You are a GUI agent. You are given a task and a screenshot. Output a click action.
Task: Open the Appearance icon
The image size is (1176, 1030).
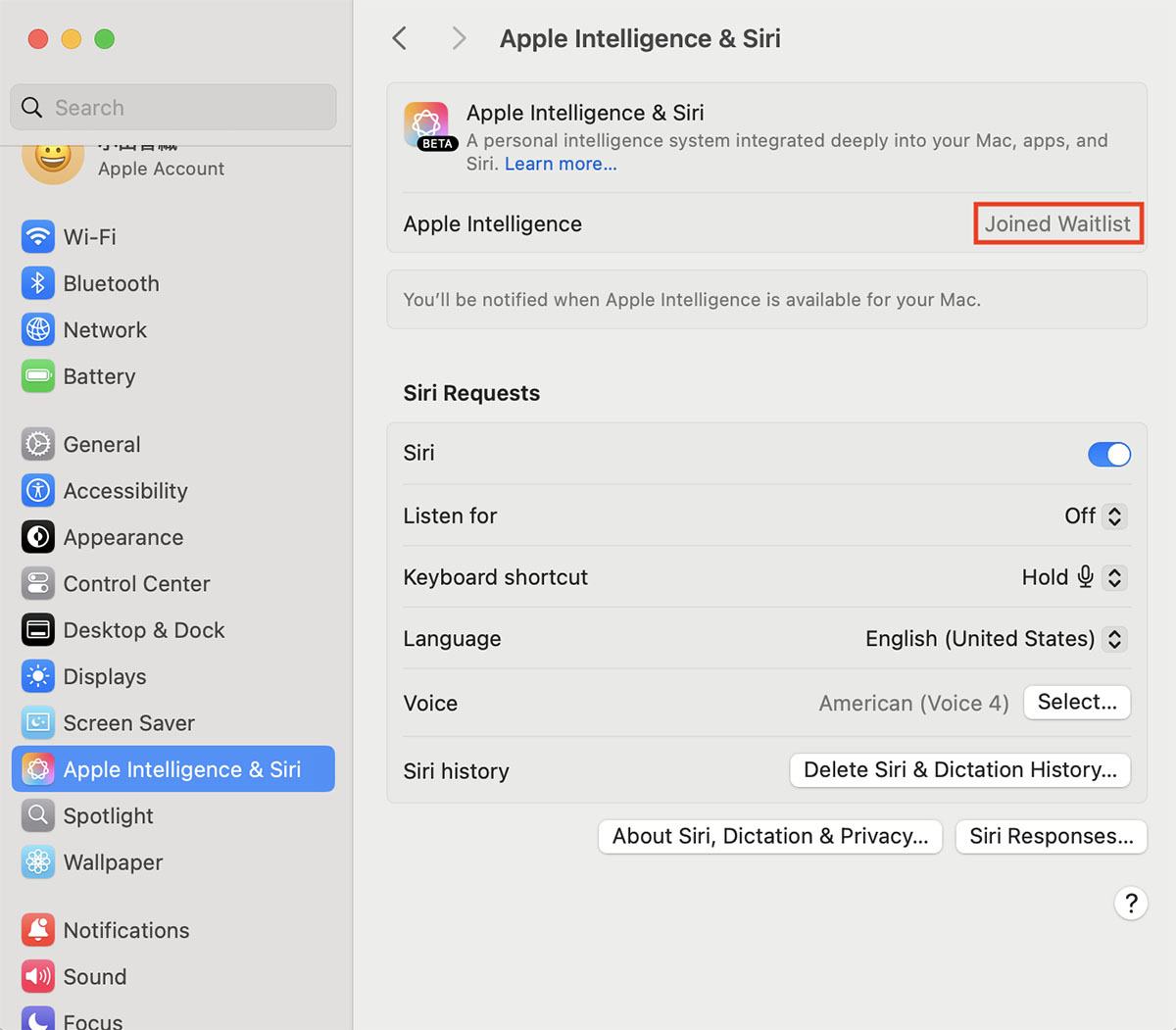[38, 537]
